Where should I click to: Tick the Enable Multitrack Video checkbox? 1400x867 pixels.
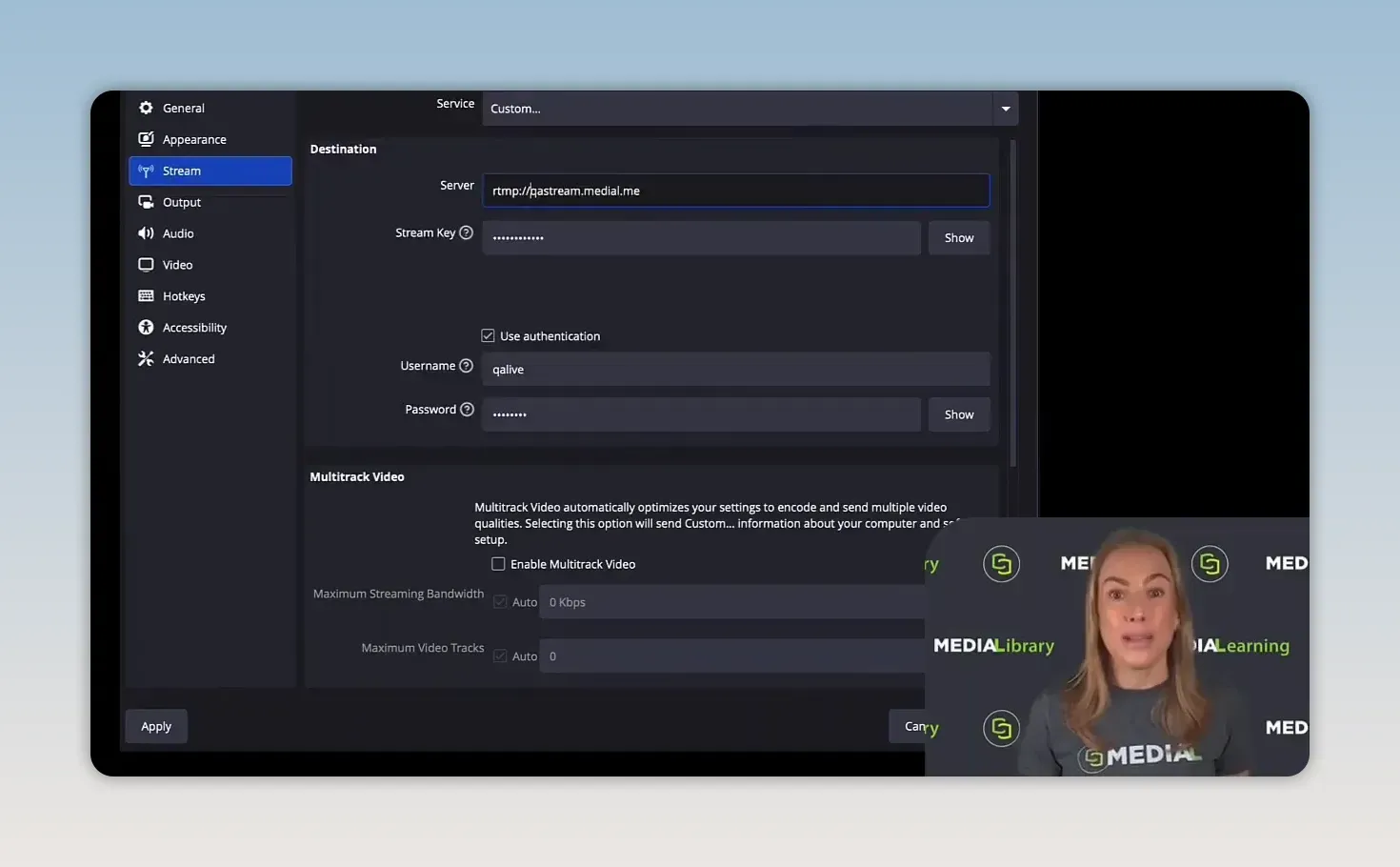[x=498, y=564]
